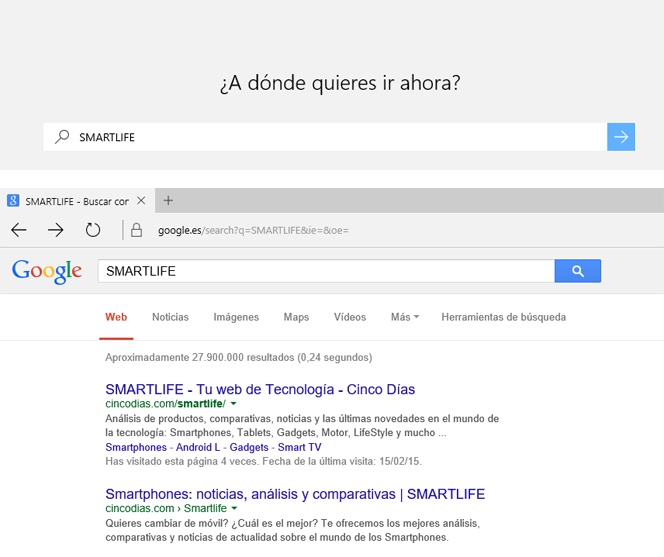This screenshot has height=557, width=664.
Task: Click the results count text 'Aproximadamente 27.900.000 resultados'
Action: (200, 357)
